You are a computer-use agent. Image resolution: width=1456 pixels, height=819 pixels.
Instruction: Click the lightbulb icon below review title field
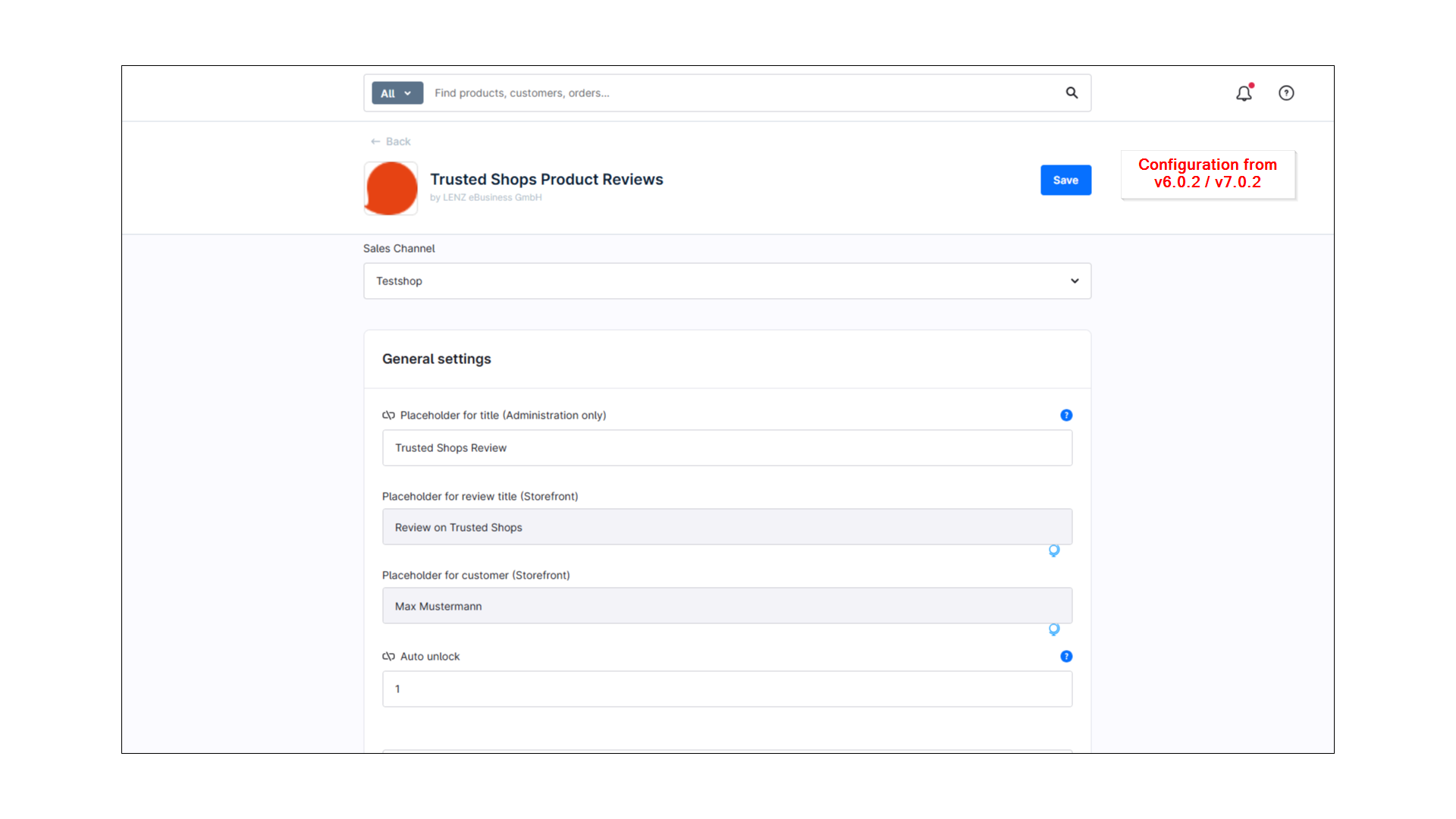pos(1054,551)
